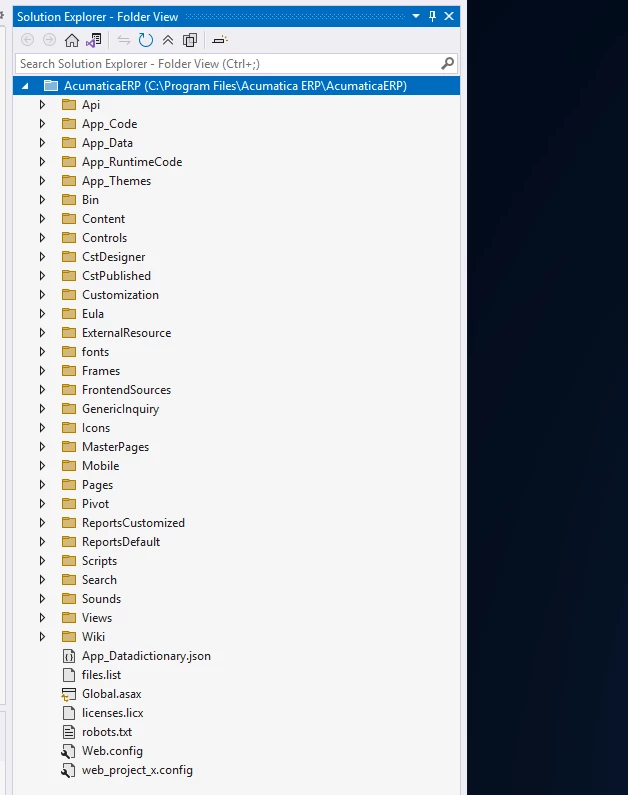This screenshot has height=795, width=628.
Task: Expand the App_Themes folder
Action: click(43, 181)
